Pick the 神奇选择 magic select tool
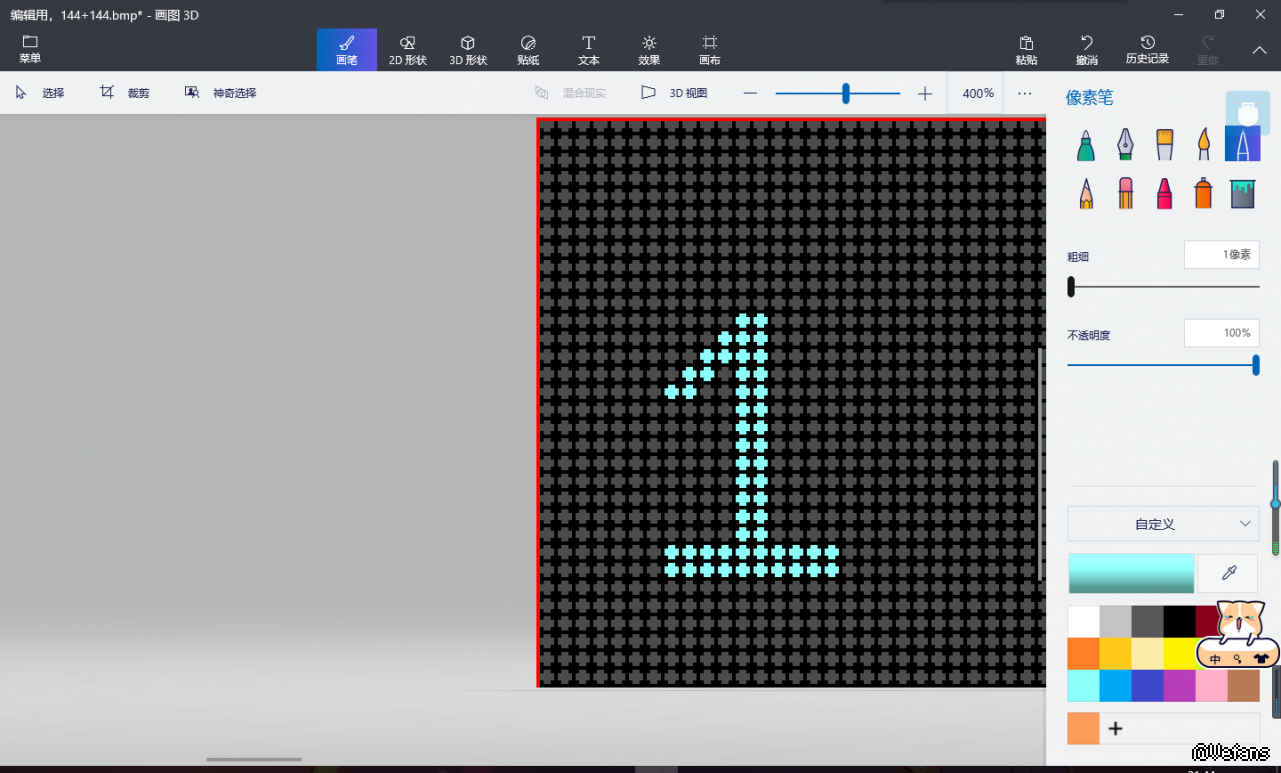This screenshot has width=1281, height=773. click(221, 93)
